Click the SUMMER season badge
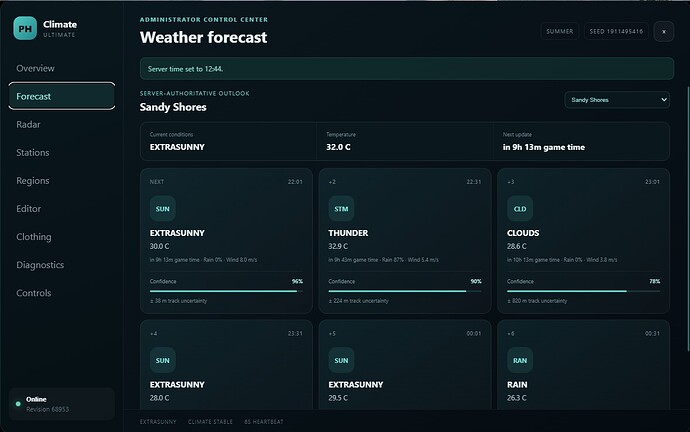This screenshot has height=432, width=690. coord(559,31)
